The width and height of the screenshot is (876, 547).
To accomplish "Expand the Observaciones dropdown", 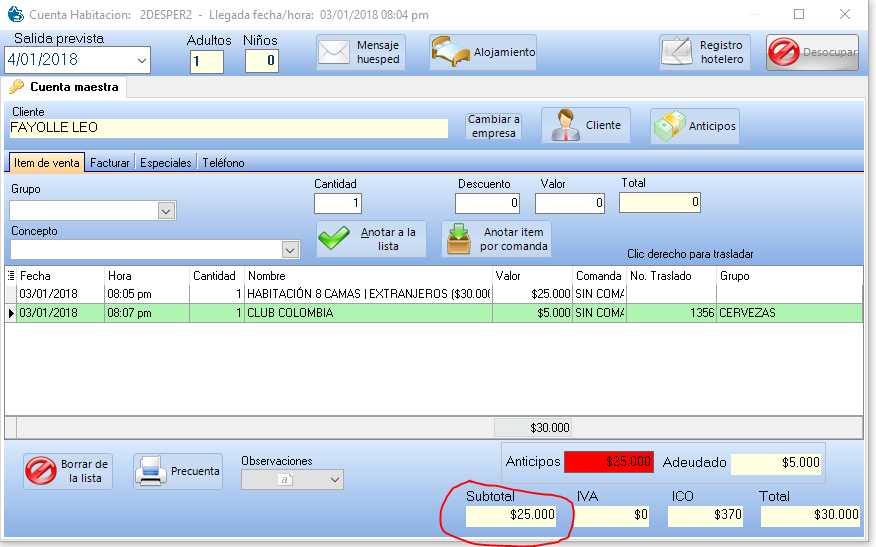I will (x=334, y=480).
